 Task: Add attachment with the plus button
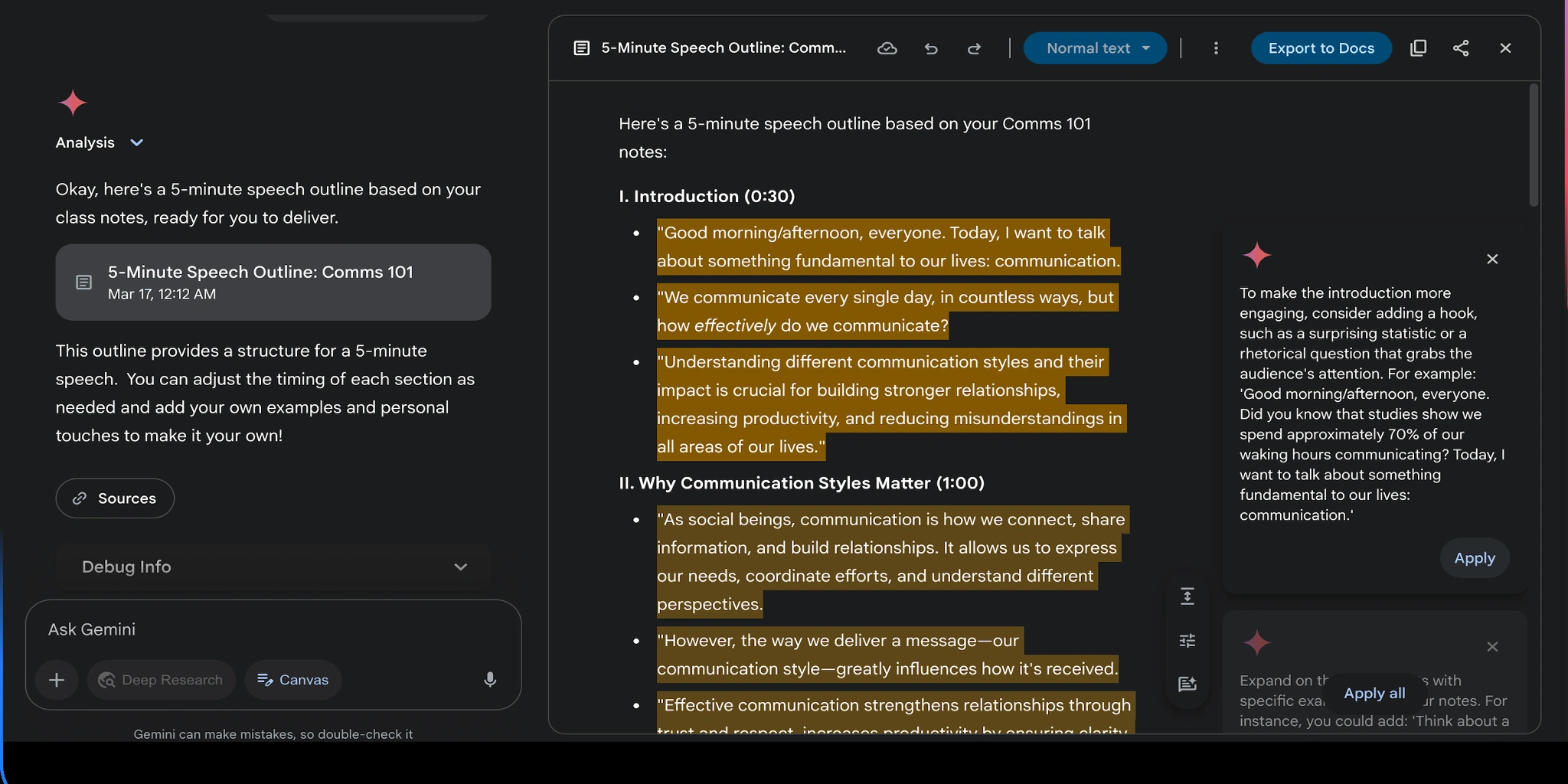[x=57, y=680]
